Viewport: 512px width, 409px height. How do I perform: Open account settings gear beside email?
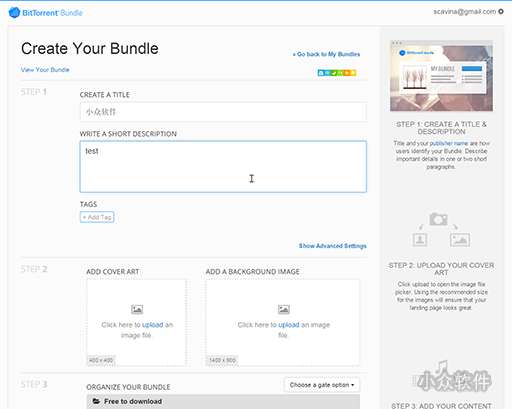[501, 12]
